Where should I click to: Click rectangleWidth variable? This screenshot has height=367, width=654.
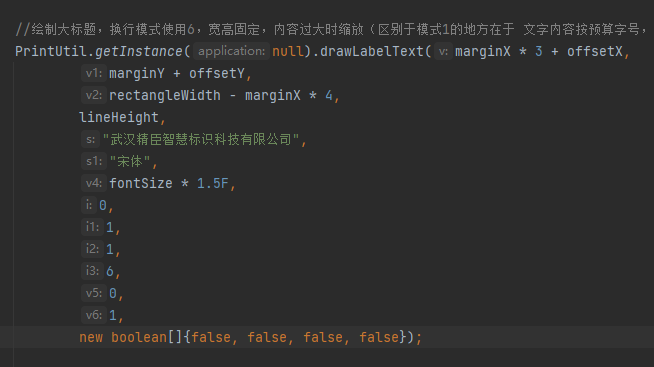165,96
